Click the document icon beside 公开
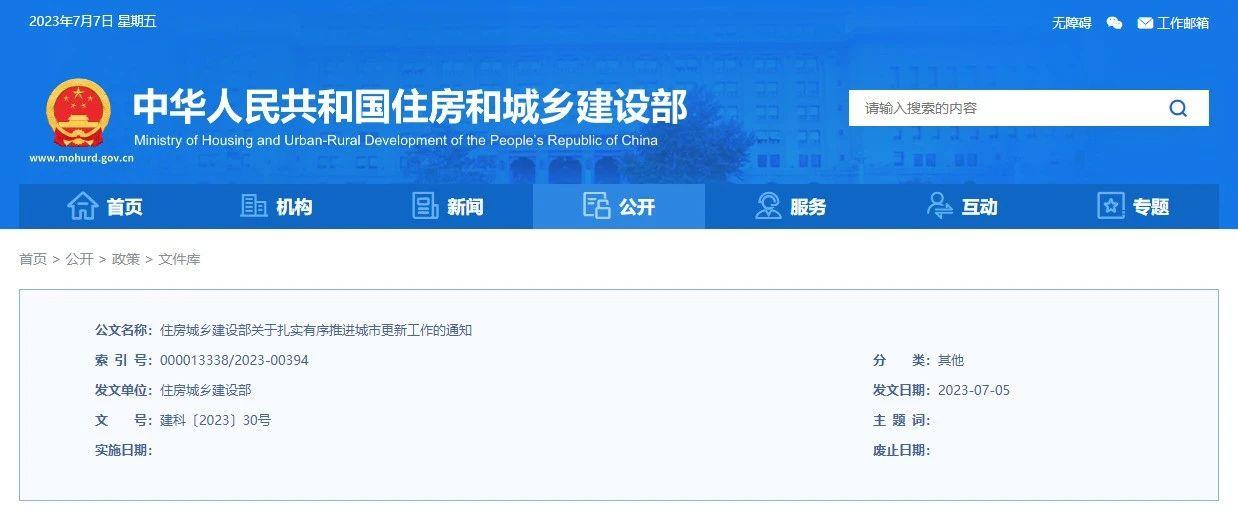The width and height of the screenshot is (1238, 527). coord(596,206)
